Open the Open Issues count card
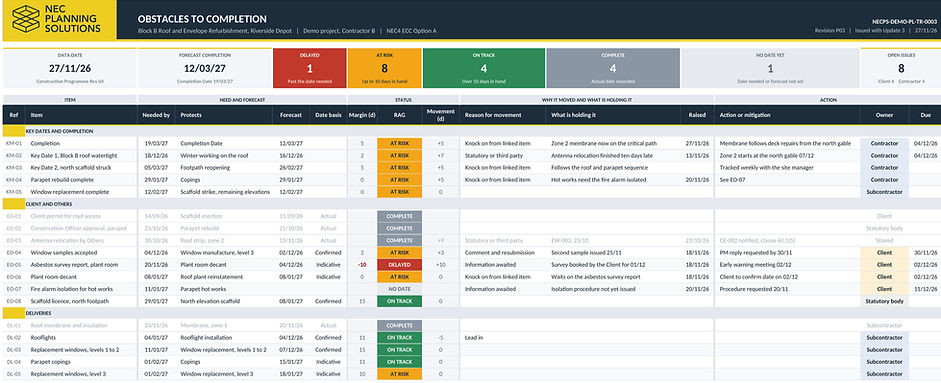 click(901, 68)
